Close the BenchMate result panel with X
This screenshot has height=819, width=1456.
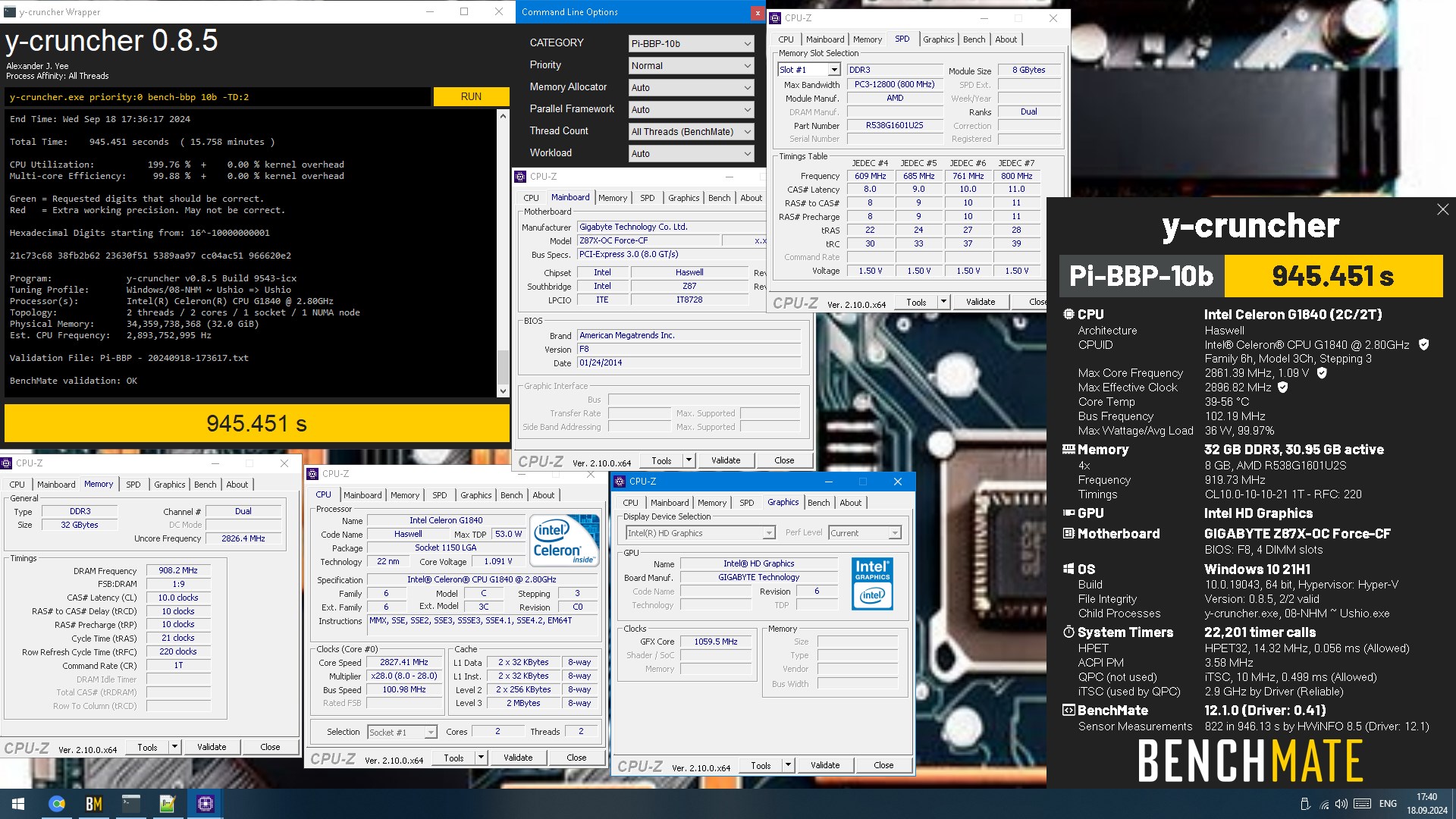pos(1442,209)
